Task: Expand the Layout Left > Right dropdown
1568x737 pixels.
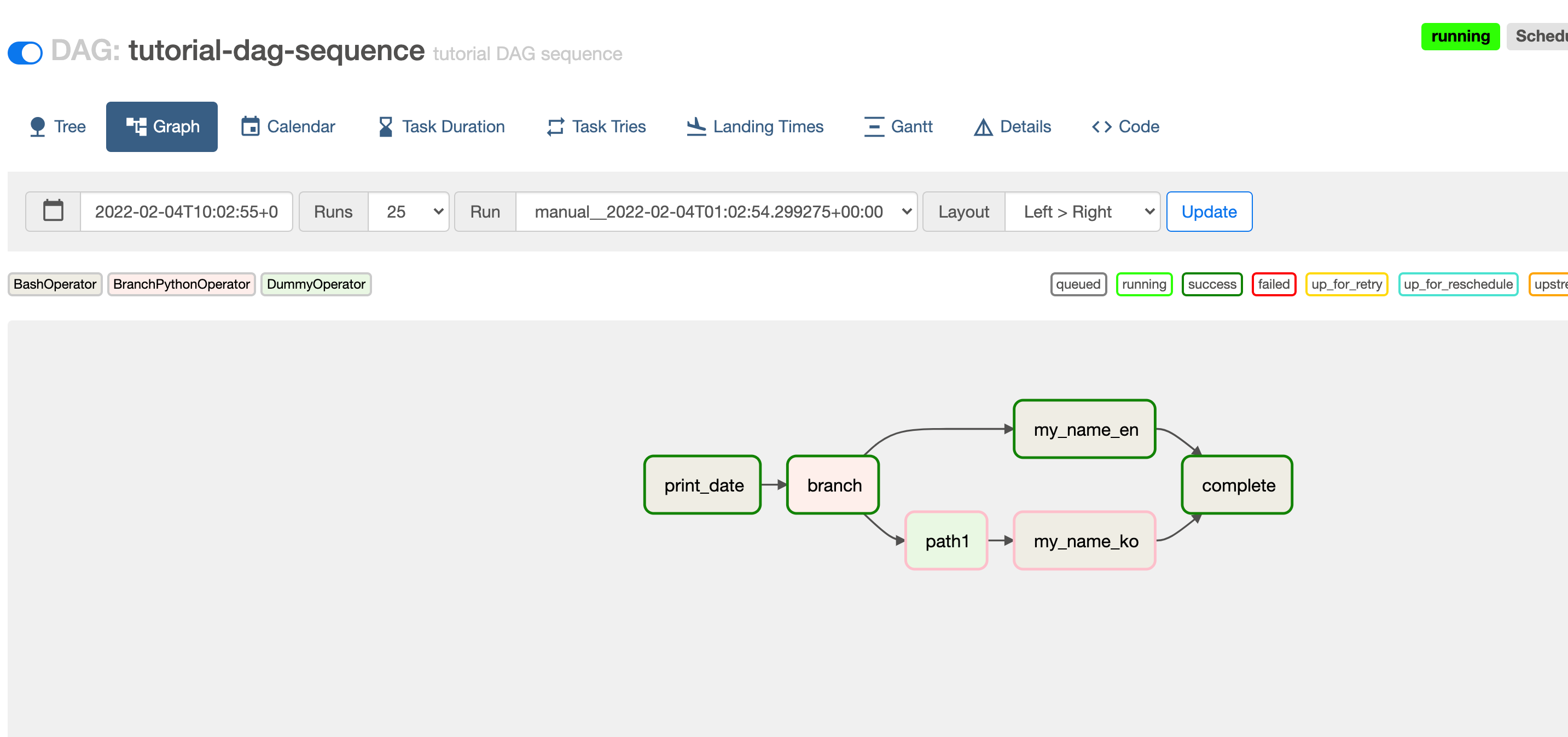Action: click(x=1082, y=212)
